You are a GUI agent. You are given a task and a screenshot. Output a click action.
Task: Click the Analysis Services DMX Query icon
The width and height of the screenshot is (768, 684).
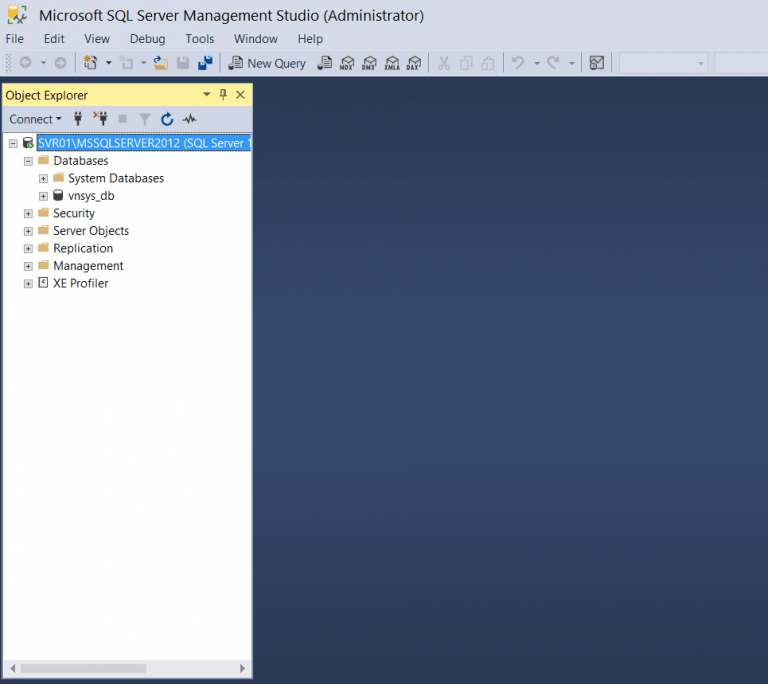coord(369,63)
